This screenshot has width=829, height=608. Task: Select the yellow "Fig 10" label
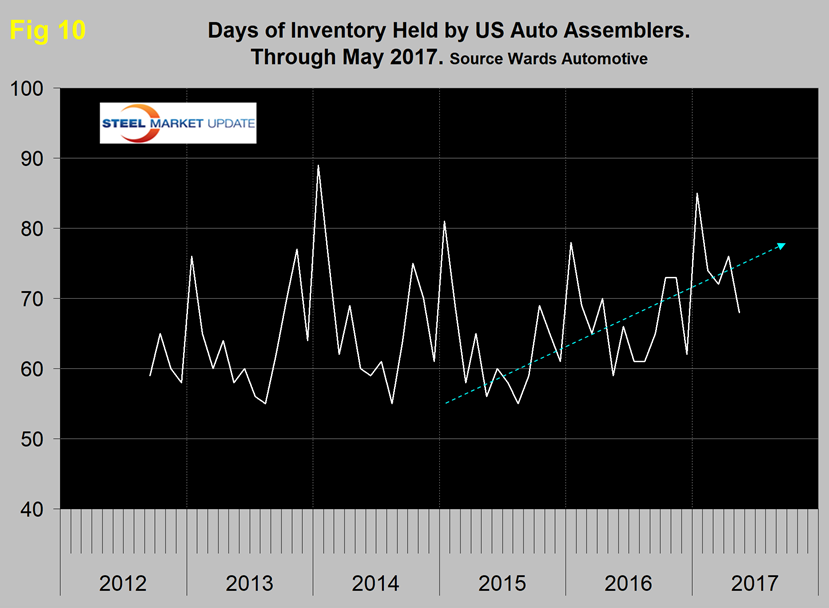(47, 31)
